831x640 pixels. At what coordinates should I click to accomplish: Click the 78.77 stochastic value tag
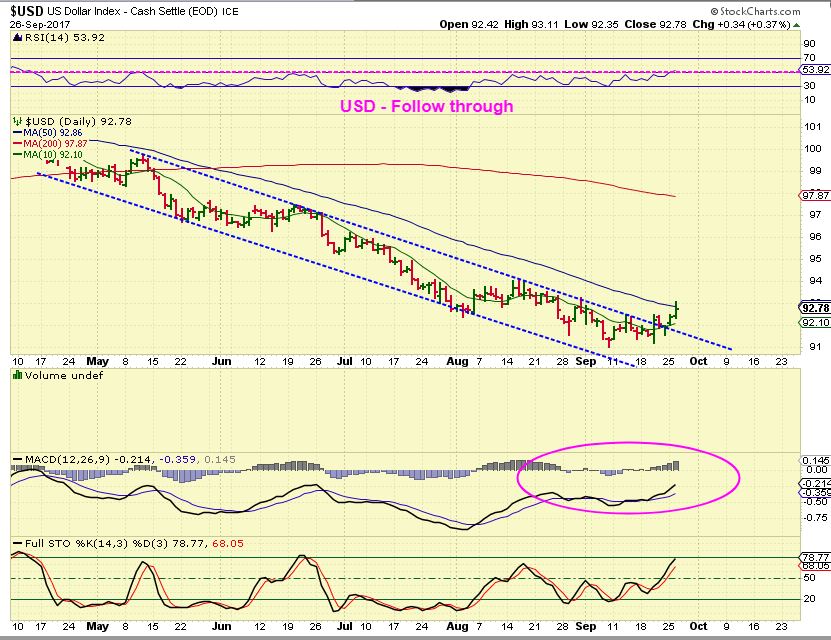815,557
